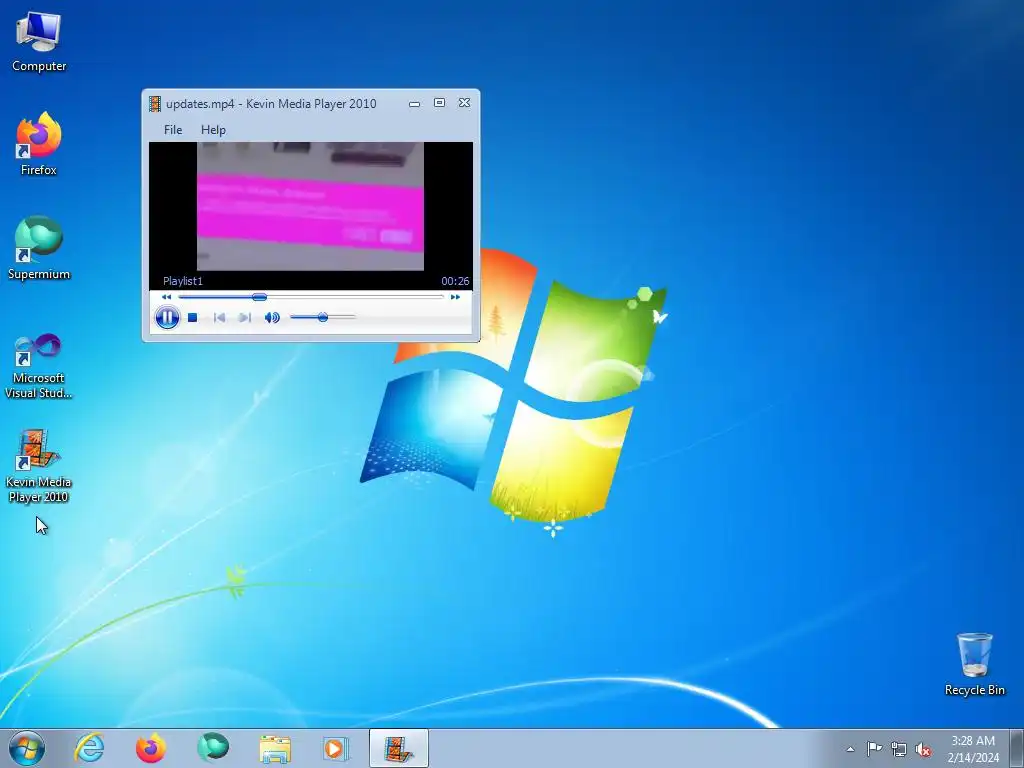
Task: Click the 00:26 elapsed time display
Action: tap(455, 281)
